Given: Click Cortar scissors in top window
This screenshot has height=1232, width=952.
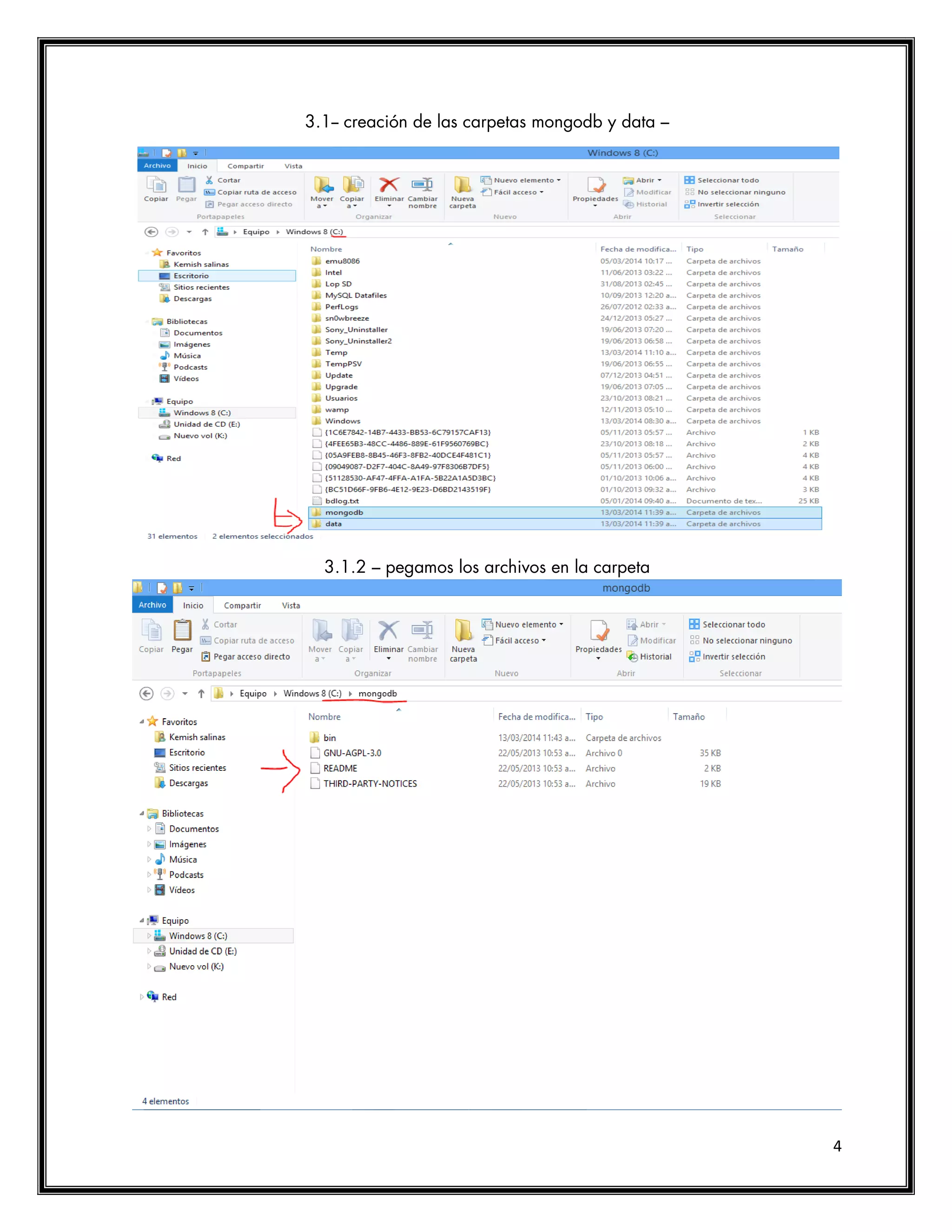Looking at the screenshot, I should [209, 180].
